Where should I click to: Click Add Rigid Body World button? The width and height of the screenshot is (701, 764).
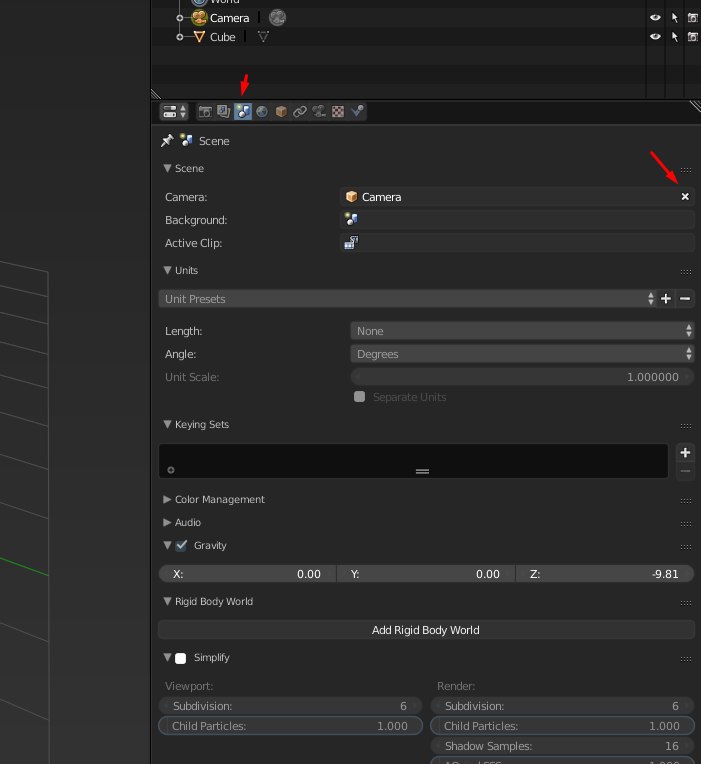point(426,630)
